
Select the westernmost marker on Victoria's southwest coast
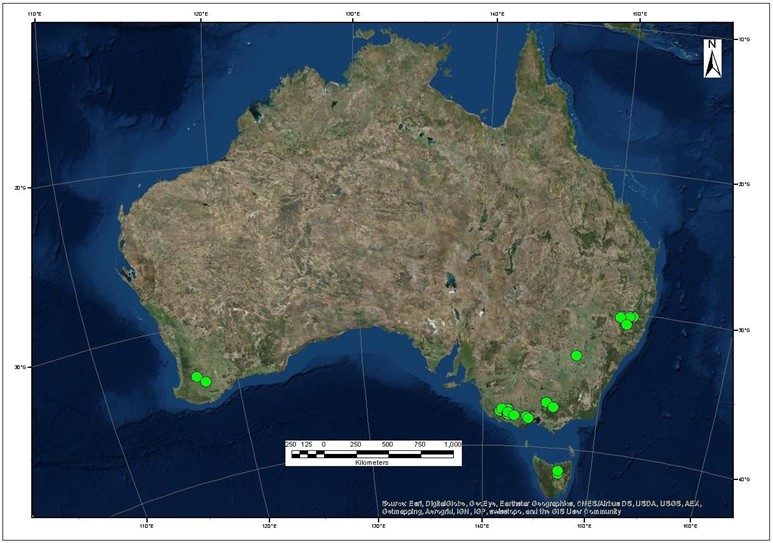tap(500, 409)
